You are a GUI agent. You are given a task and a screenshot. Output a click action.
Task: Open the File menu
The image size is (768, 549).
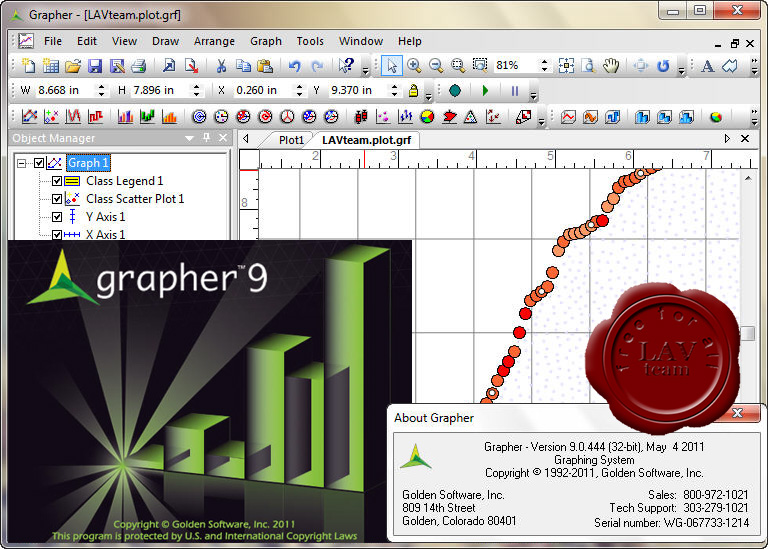[53, 41]
